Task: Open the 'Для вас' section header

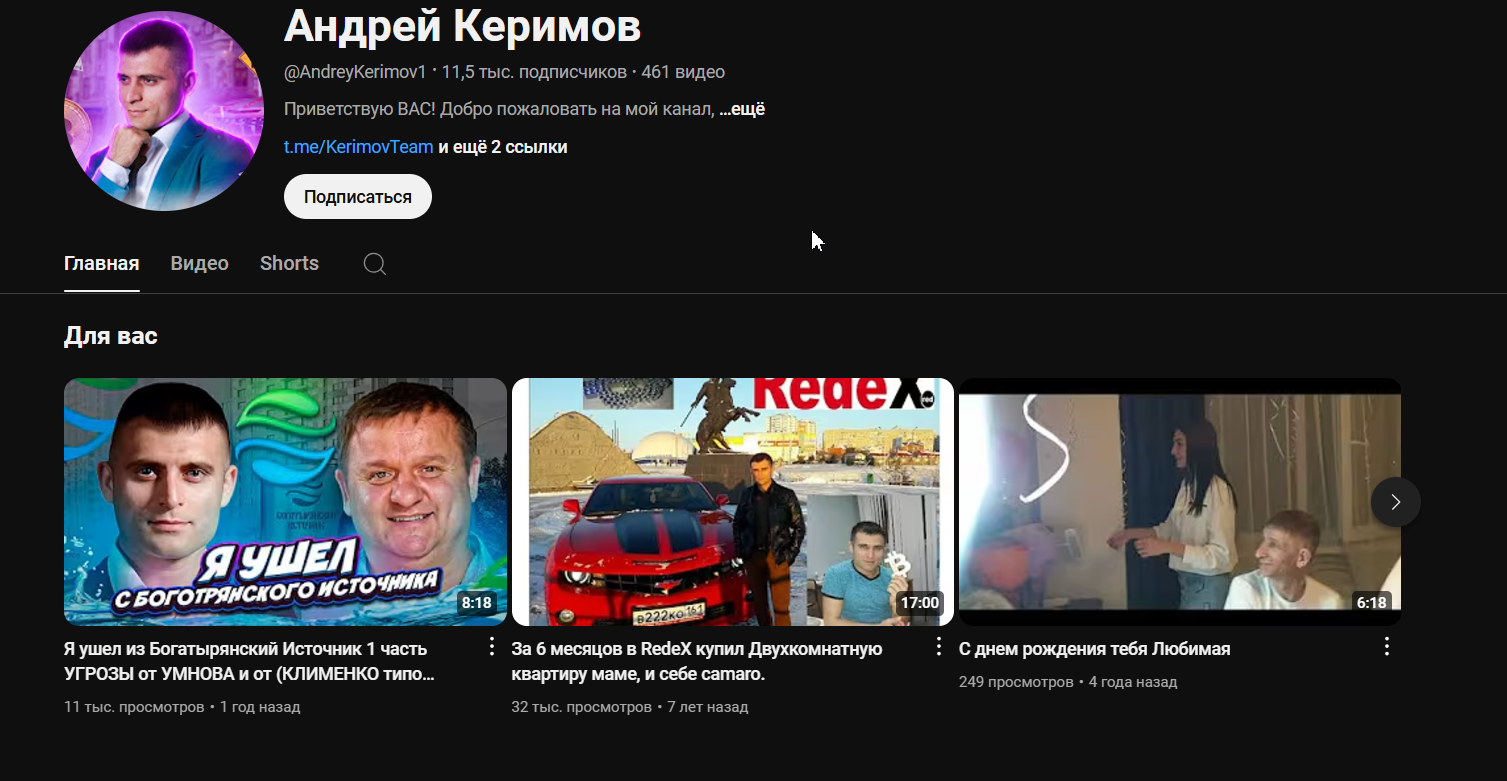Action: tap(110, 335)
